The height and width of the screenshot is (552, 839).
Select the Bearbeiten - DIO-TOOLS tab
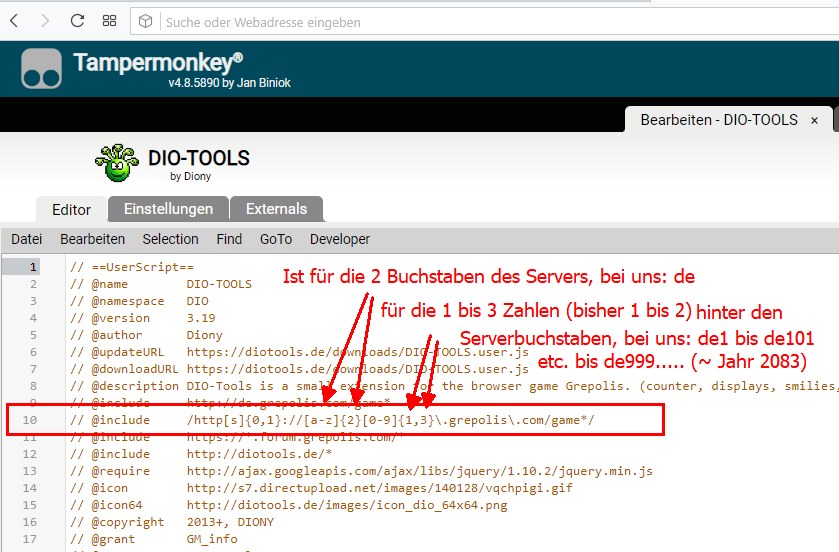[x=719, y=120]
